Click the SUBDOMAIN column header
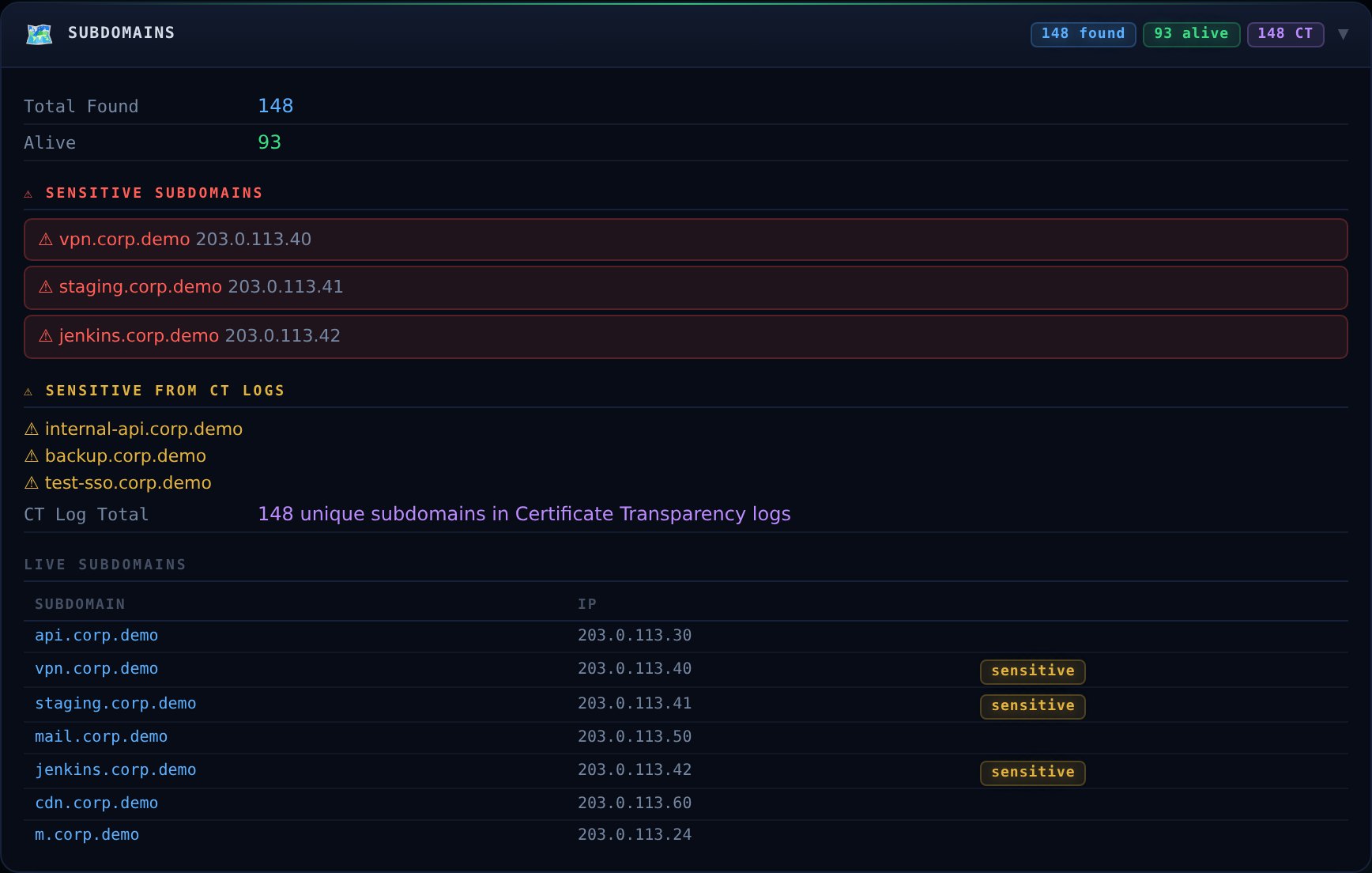 pos(80,604)
